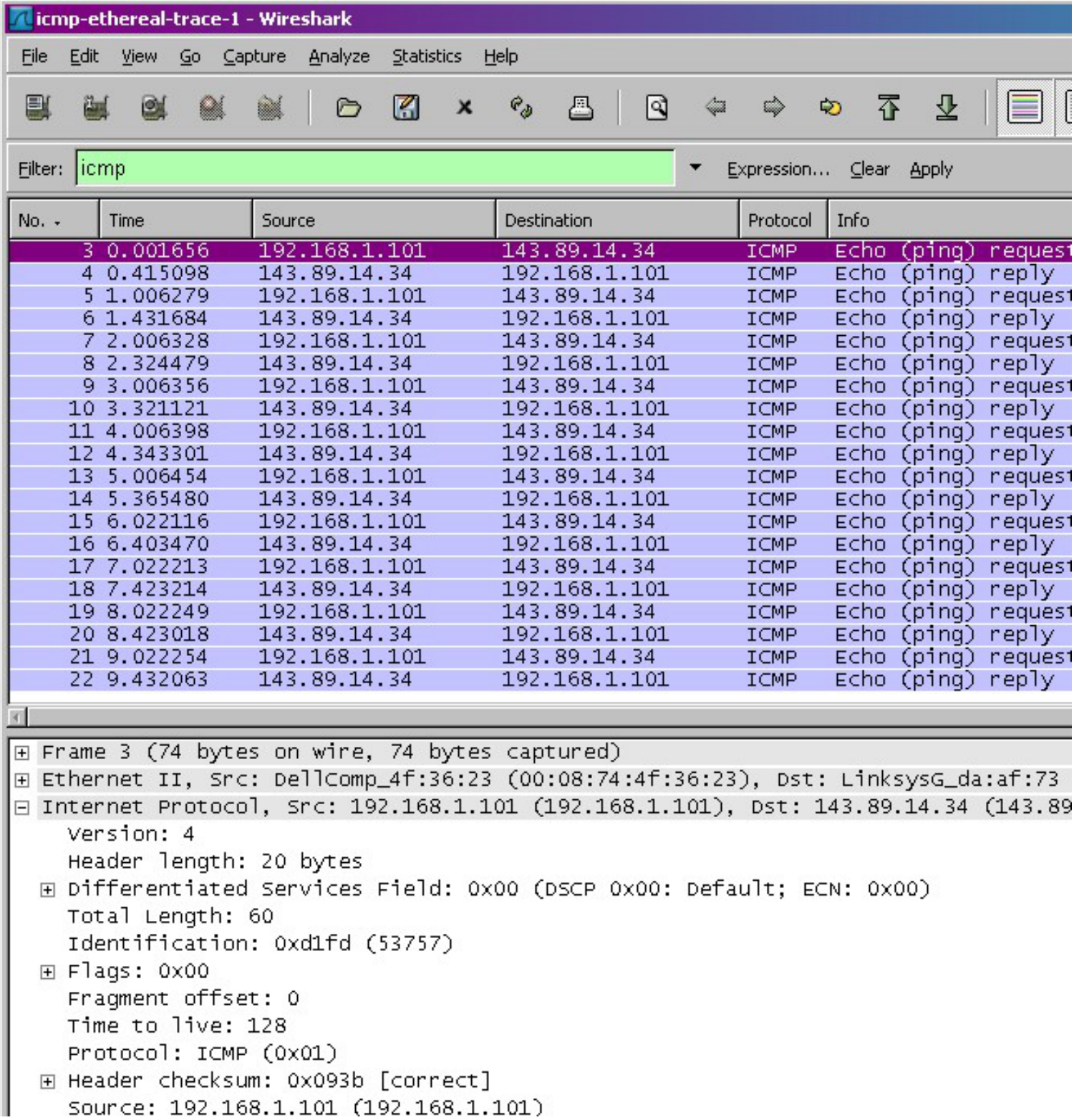1074x1120 pixels.
Task: Select packet 22 at 9.432063
Action: [x=541, y=680]
